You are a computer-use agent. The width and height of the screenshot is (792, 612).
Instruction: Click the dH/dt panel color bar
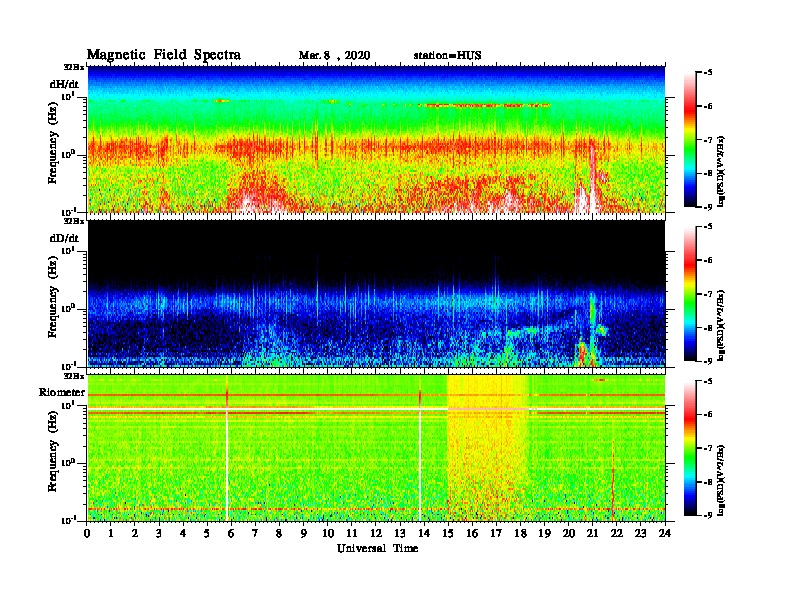tap(690, 139)
